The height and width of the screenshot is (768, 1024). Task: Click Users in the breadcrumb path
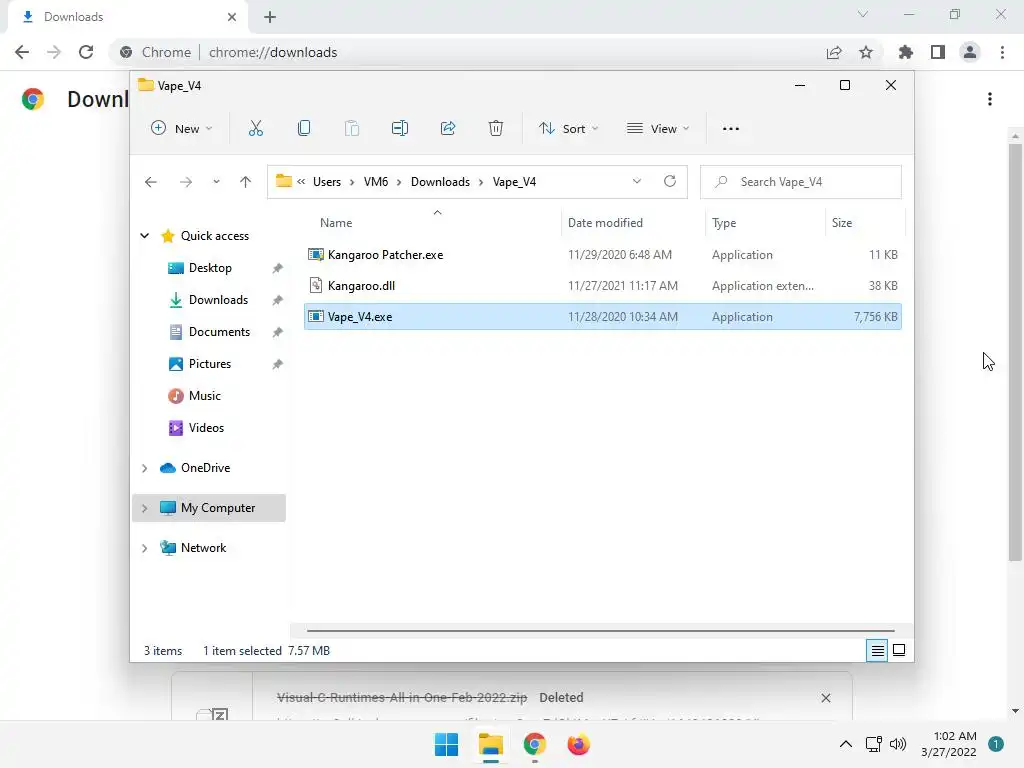[x=327, y=182]
